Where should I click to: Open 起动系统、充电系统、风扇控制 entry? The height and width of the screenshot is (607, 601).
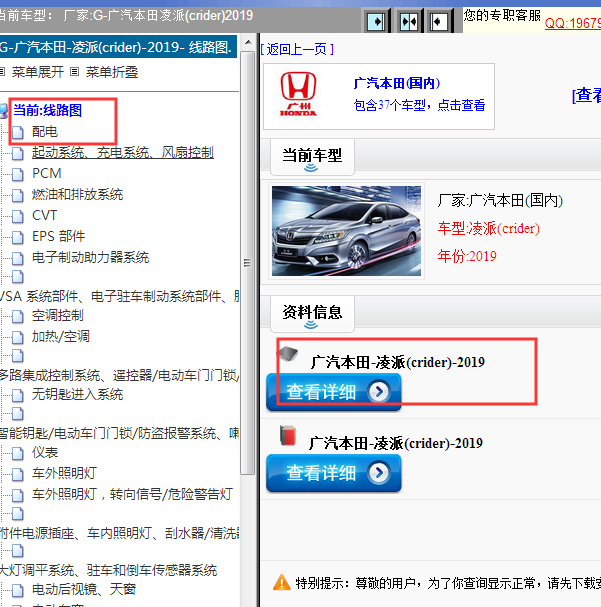(123, 153)
